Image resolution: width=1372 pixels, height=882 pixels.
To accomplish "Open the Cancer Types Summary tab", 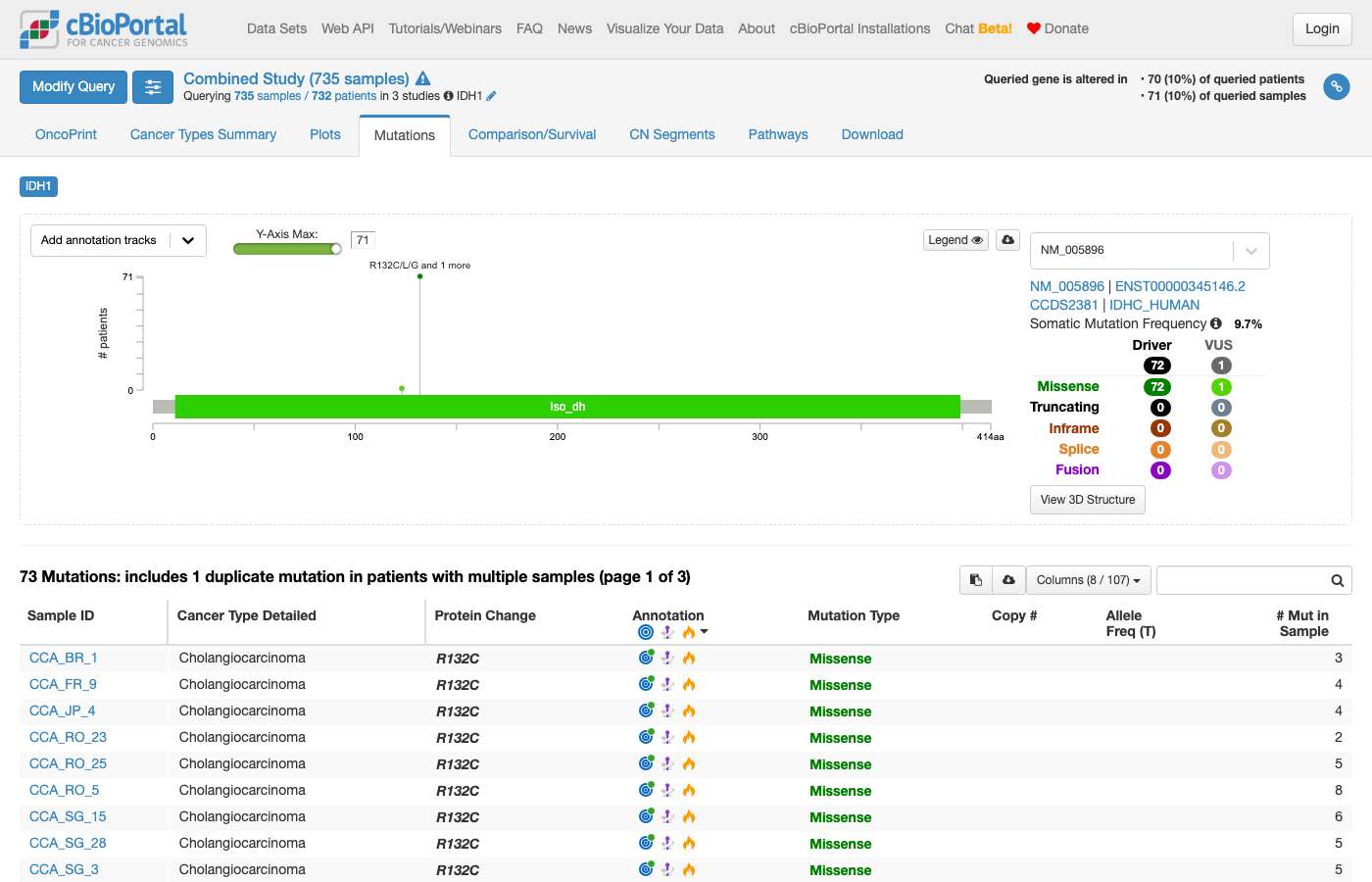I will point(203,134).
